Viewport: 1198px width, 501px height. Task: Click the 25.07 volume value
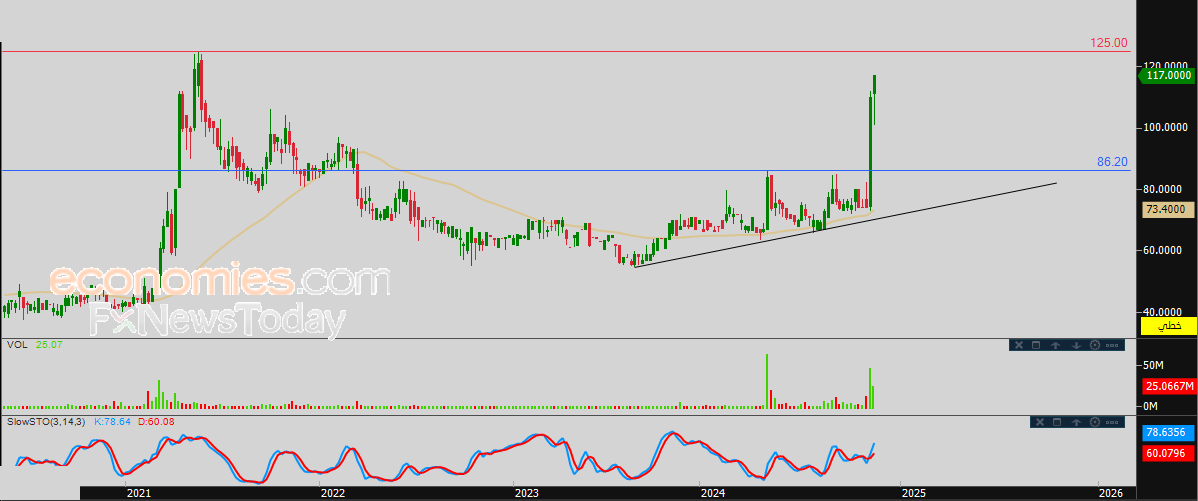point(47,345)
